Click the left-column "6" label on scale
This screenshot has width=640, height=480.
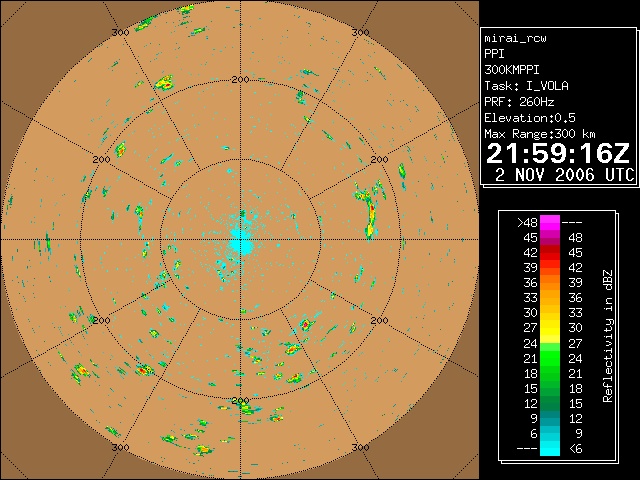click(533, 433)
